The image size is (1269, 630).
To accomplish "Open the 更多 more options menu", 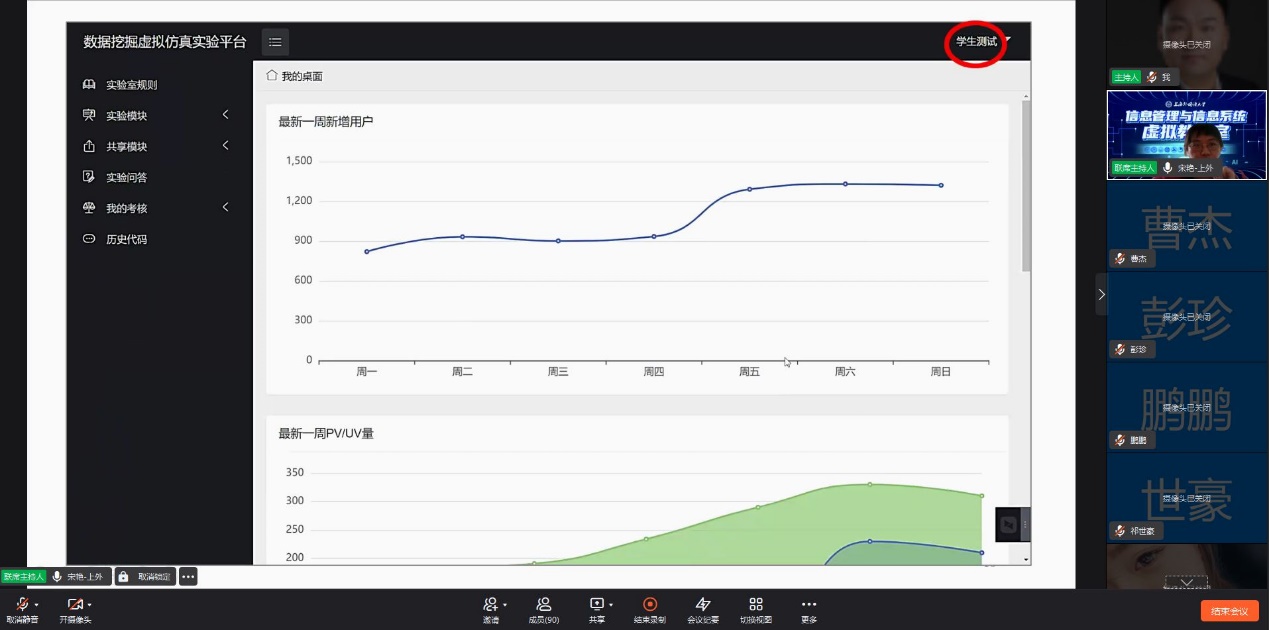I will tap(809, 604).
